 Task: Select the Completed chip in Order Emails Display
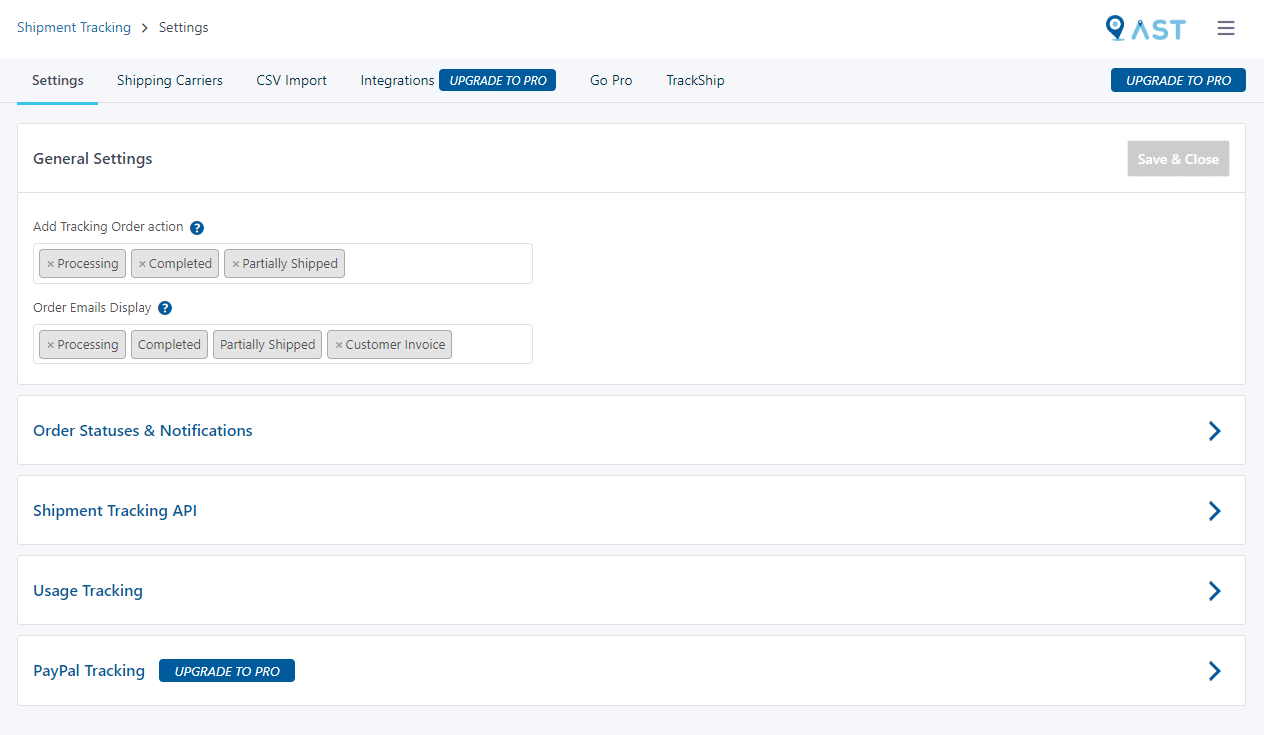tap(169, 344)
